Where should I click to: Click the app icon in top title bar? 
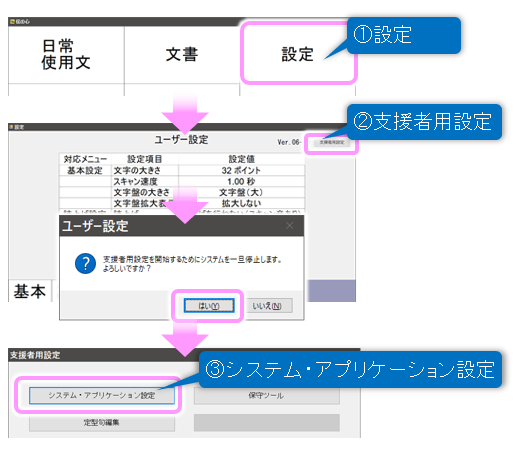point(12,22)
